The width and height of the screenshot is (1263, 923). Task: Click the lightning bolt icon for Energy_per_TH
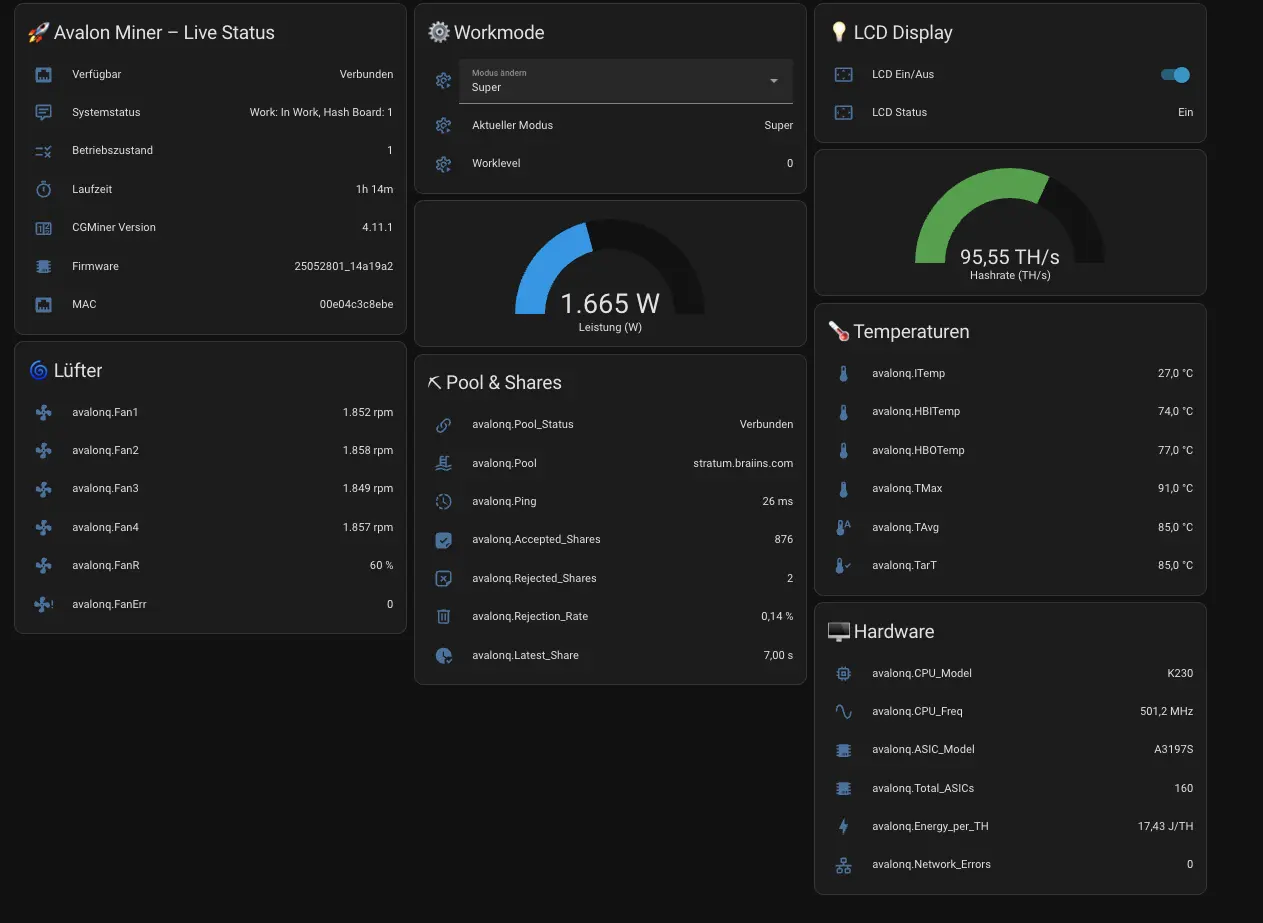point(843,827)
